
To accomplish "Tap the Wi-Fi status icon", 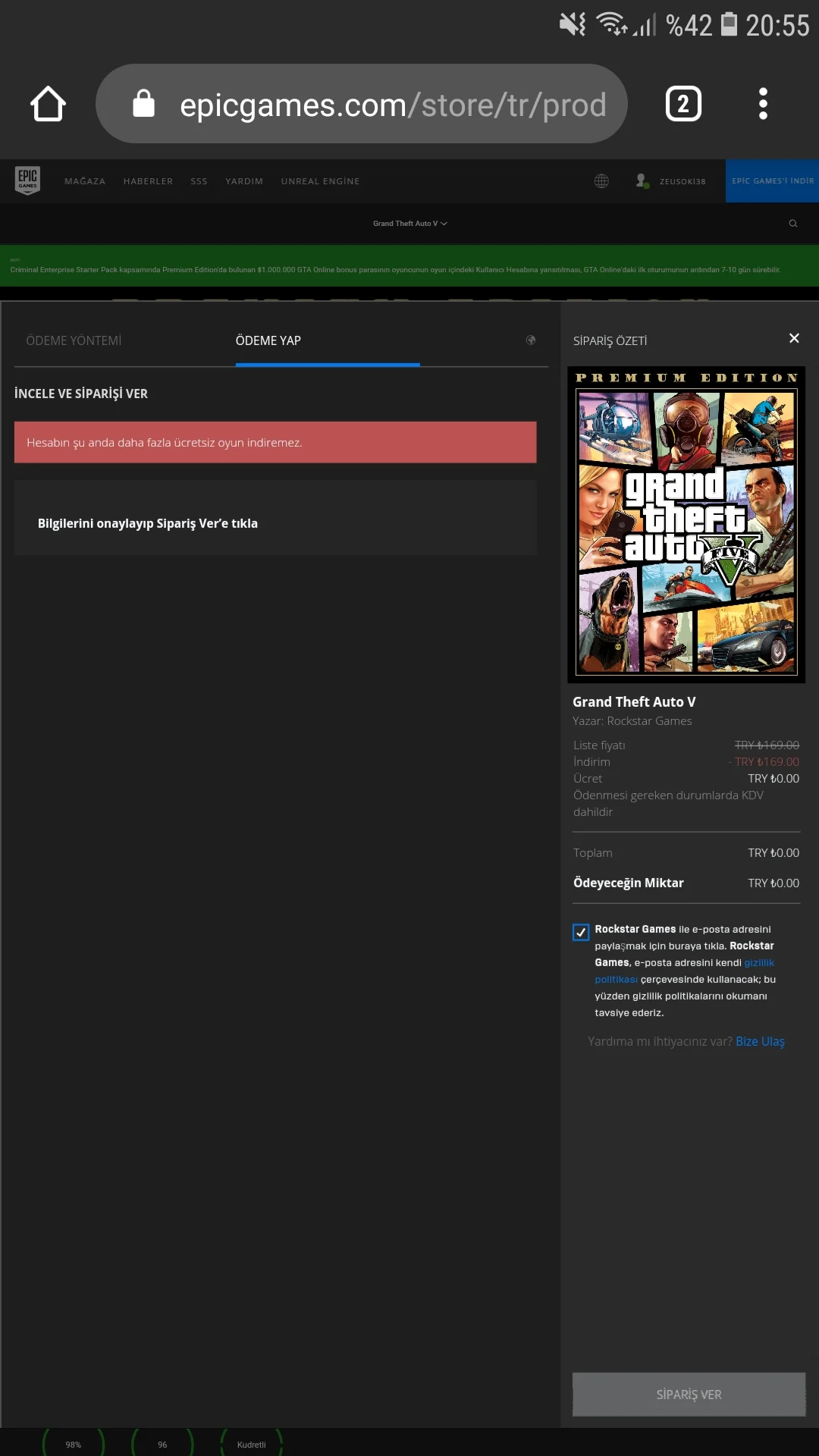I will tap(612, 25).
